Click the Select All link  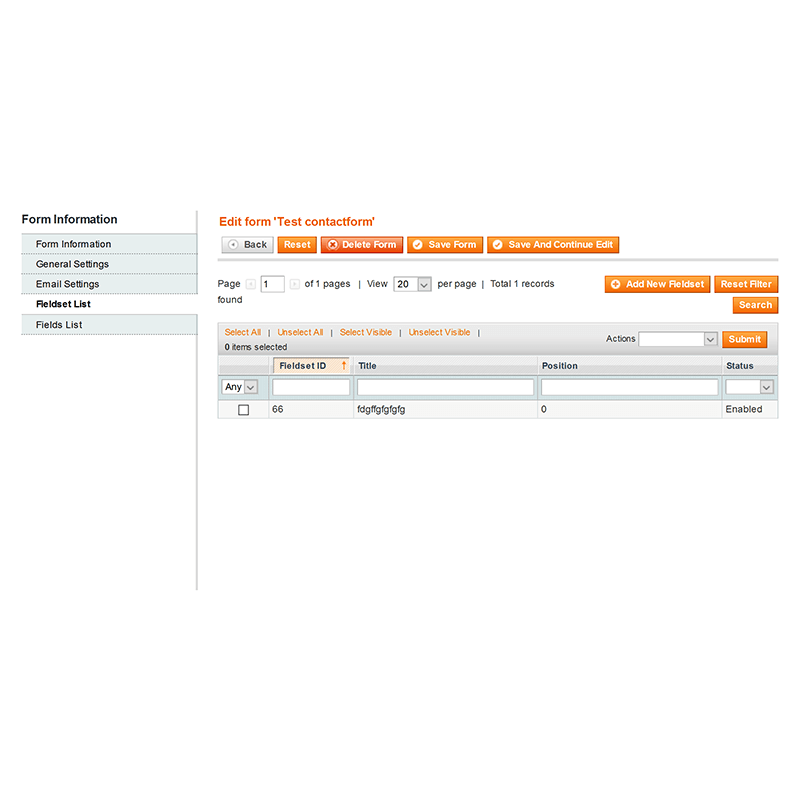tap(242, 332)
